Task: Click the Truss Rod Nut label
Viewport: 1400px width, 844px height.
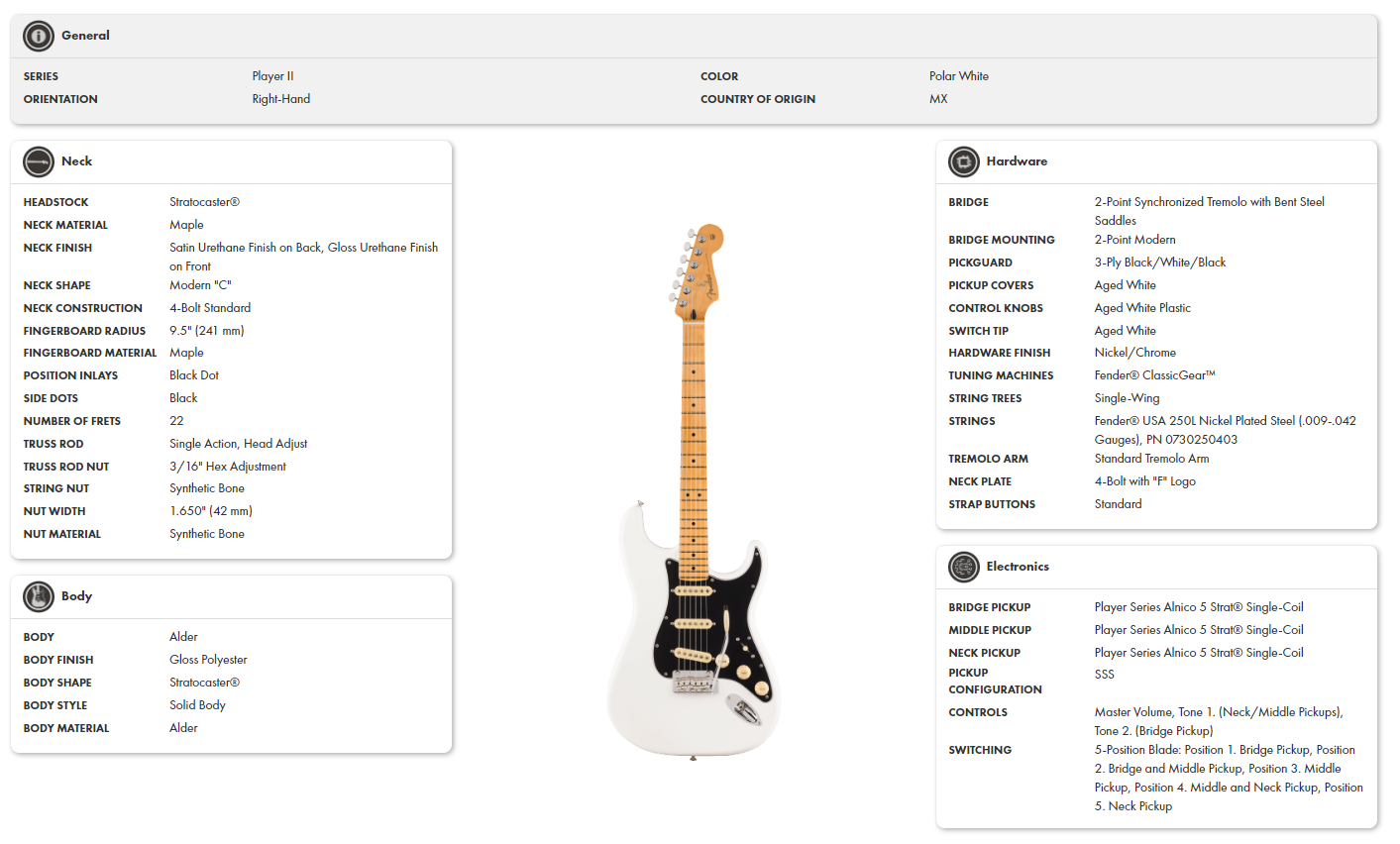Action: pos(66,467)
